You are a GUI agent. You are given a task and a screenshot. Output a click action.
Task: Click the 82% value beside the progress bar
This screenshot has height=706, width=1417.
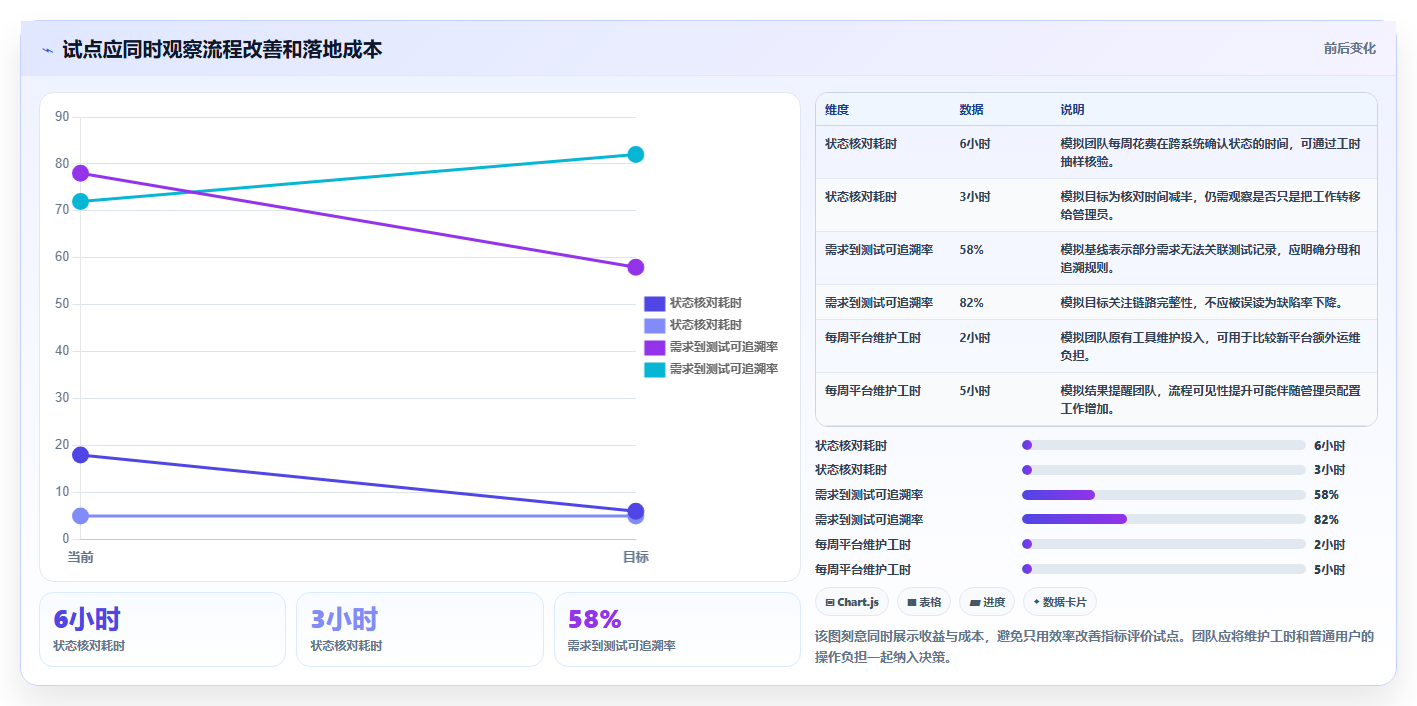(1326, 520)
